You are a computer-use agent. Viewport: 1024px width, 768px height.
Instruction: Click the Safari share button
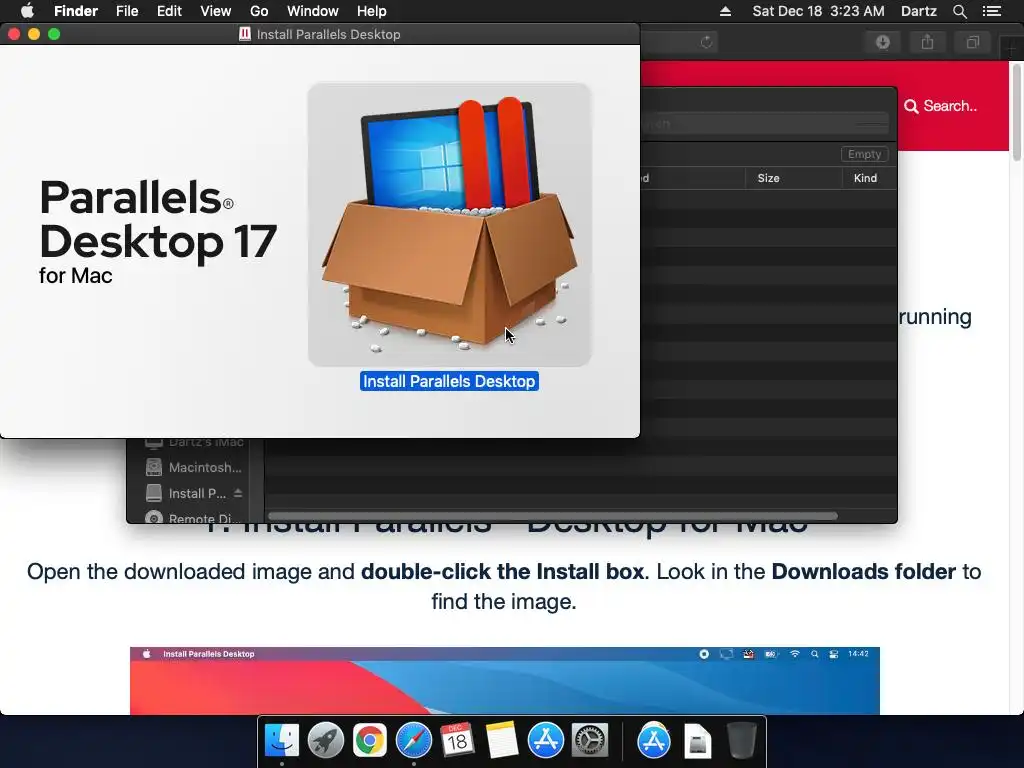coord(927,42)
